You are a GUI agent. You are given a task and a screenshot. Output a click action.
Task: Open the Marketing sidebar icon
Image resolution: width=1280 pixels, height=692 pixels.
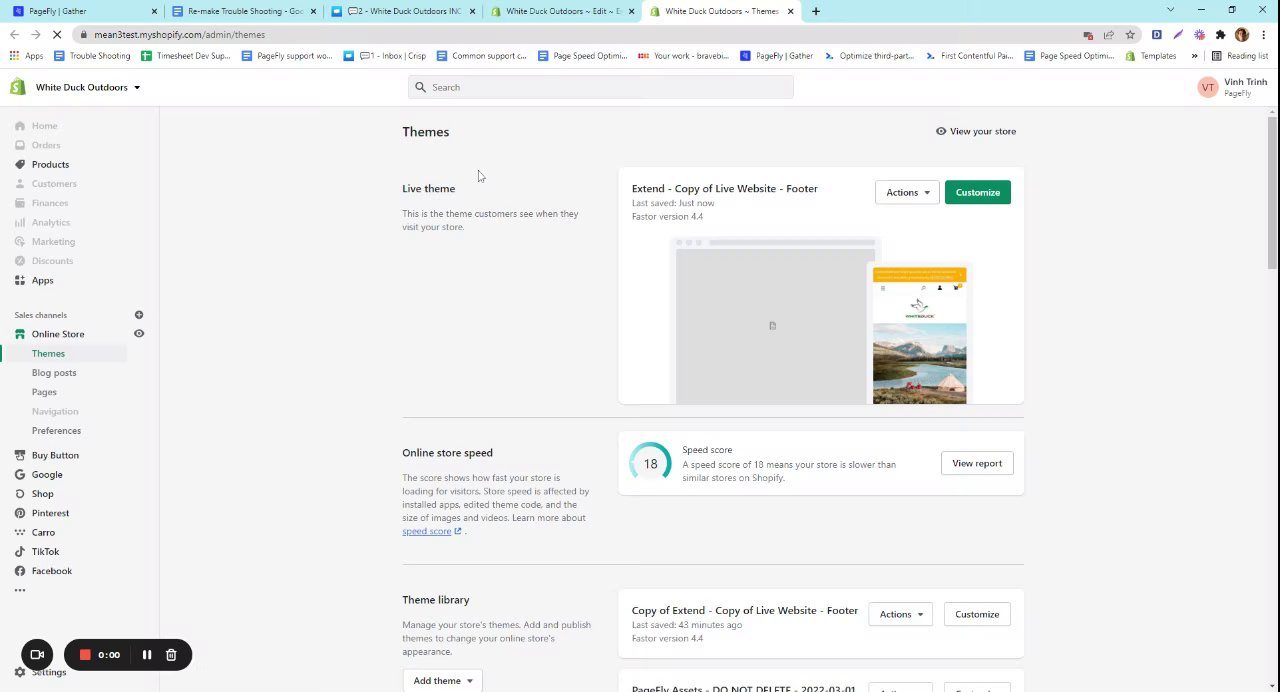(19, 242)
